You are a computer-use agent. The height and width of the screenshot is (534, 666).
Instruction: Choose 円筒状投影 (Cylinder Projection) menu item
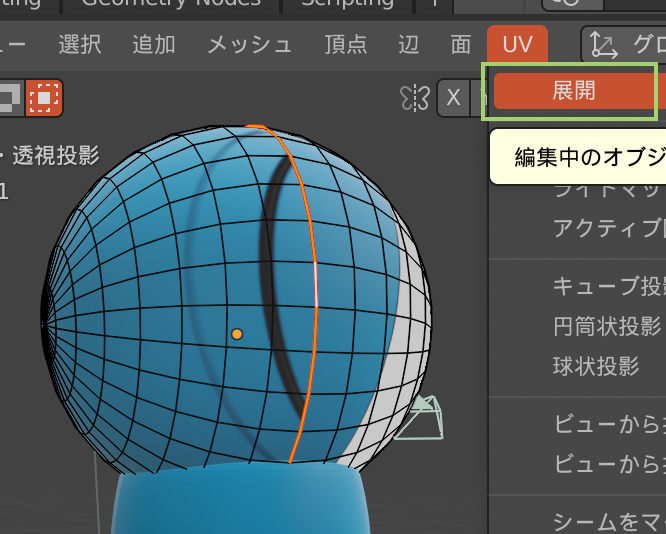pos(607,326)
